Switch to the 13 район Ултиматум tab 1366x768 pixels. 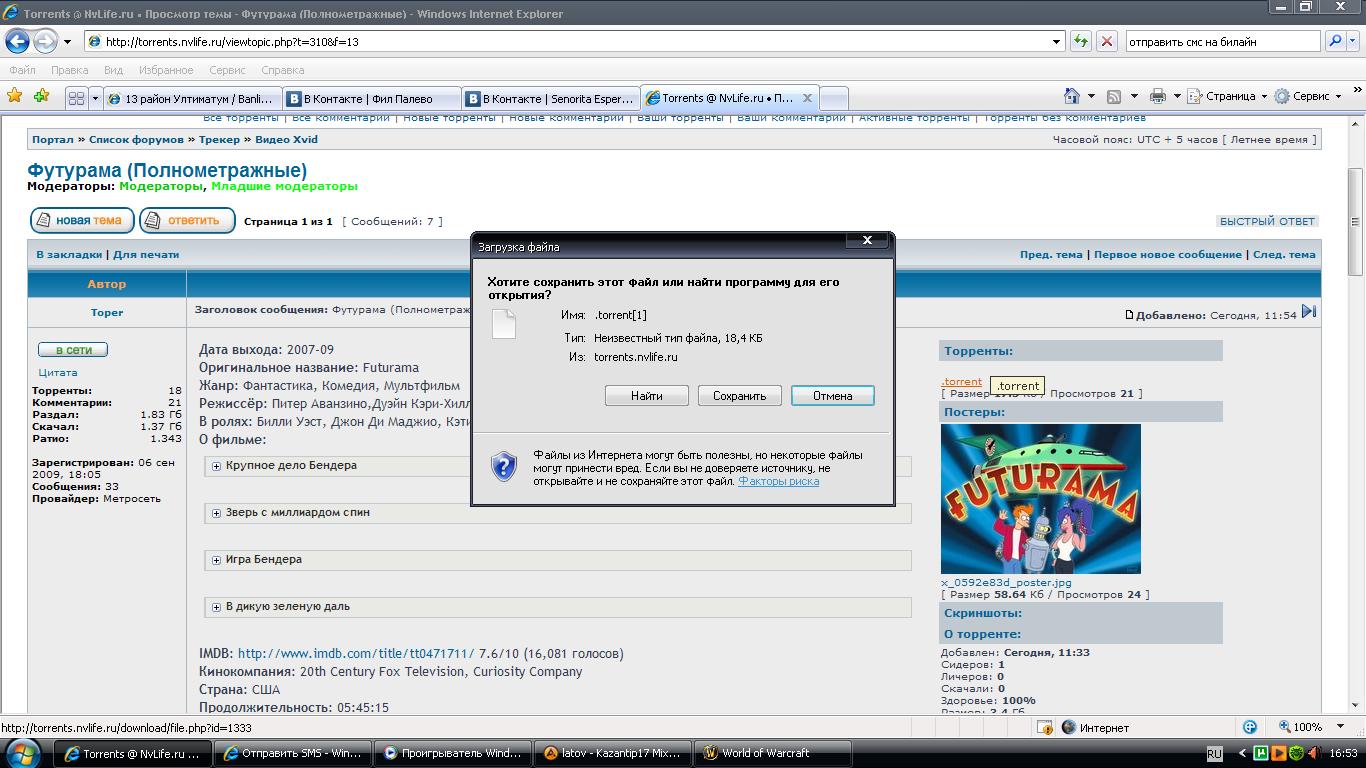[x=192, y=98]
